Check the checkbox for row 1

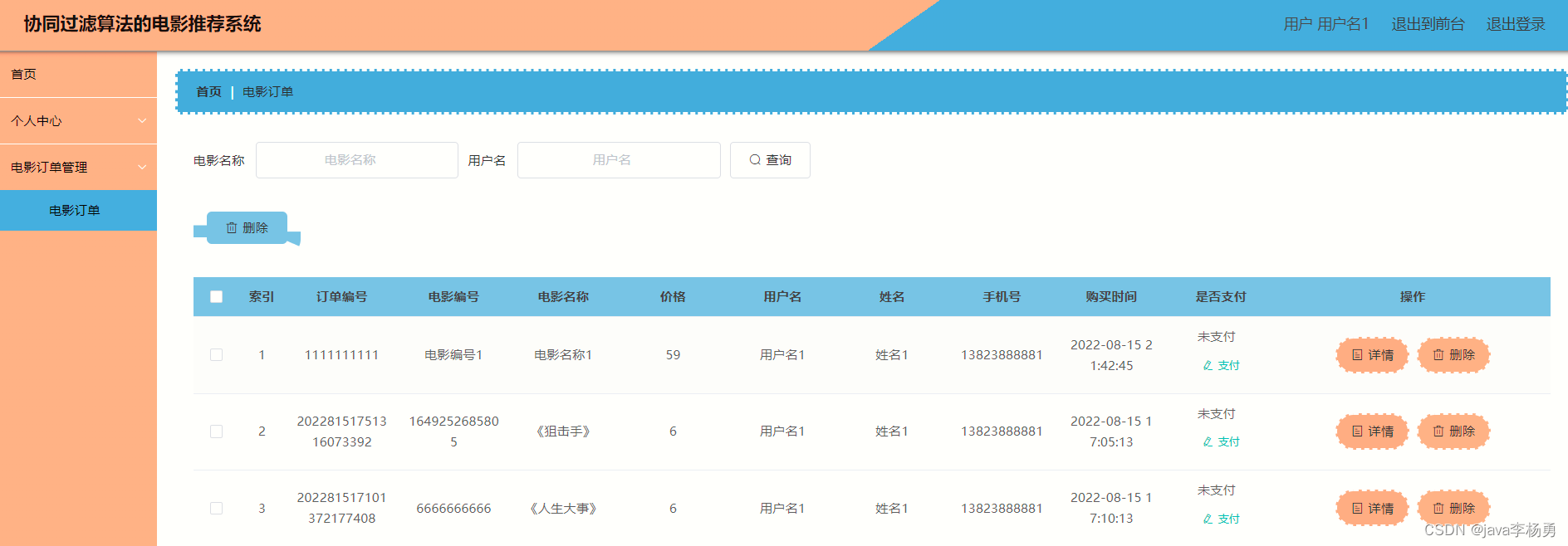click(x=217, y=354)
